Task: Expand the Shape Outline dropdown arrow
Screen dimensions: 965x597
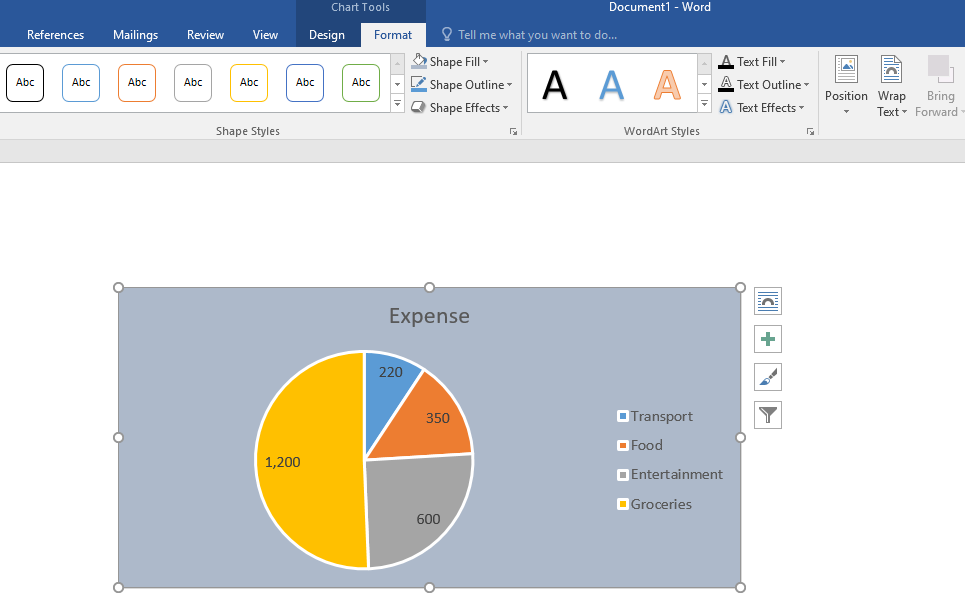Action: click(510, 85)
